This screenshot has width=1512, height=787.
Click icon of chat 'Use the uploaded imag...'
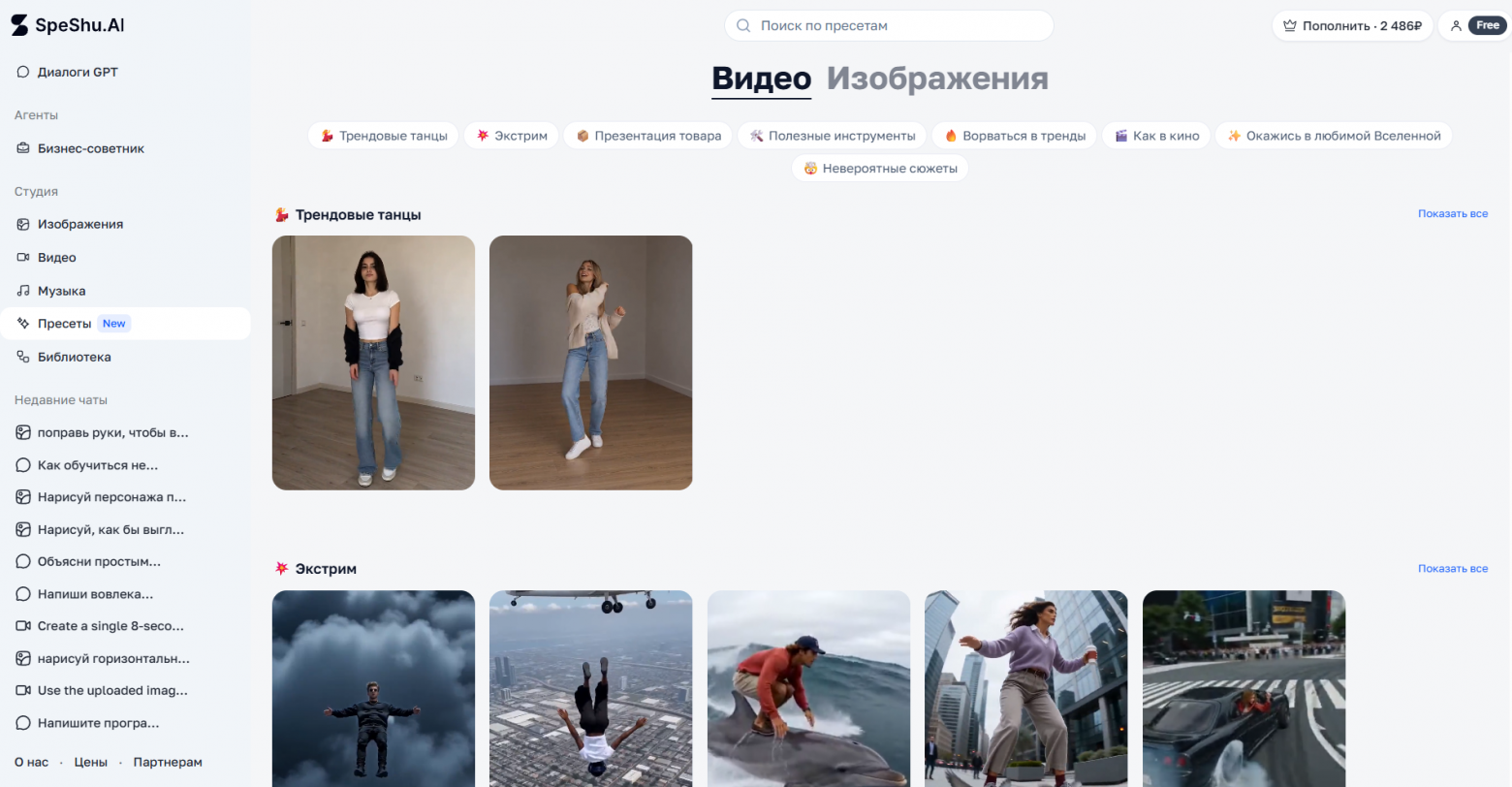(23, 690)
